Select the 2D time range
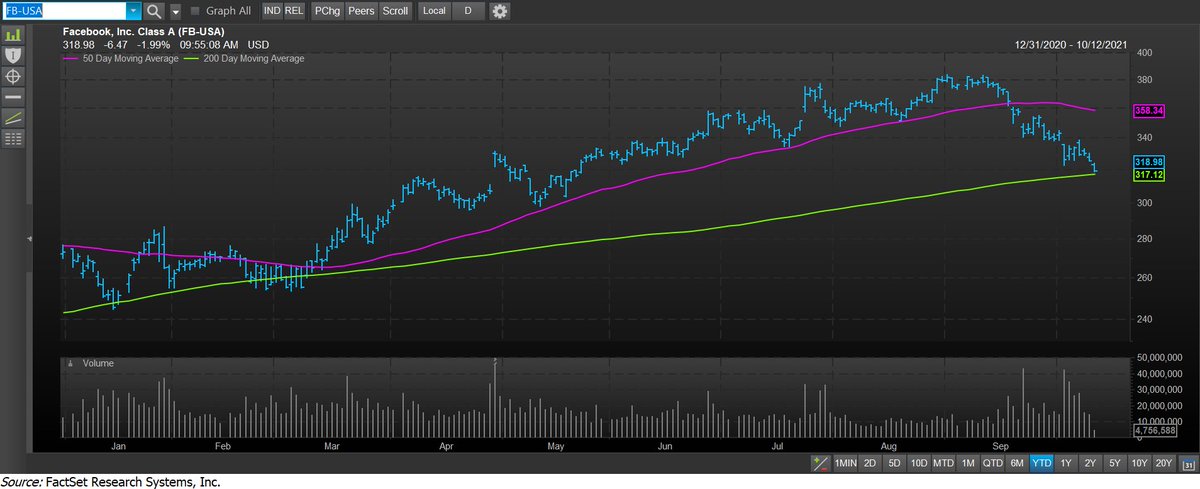The width and height of the screenshot is (1200, 489). click(870, 464)
